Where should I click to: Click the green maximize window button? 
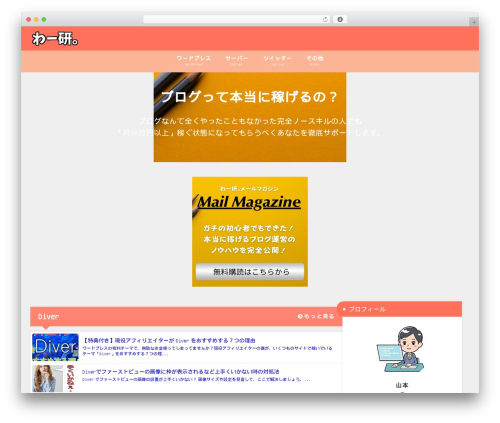click(44, 19)
